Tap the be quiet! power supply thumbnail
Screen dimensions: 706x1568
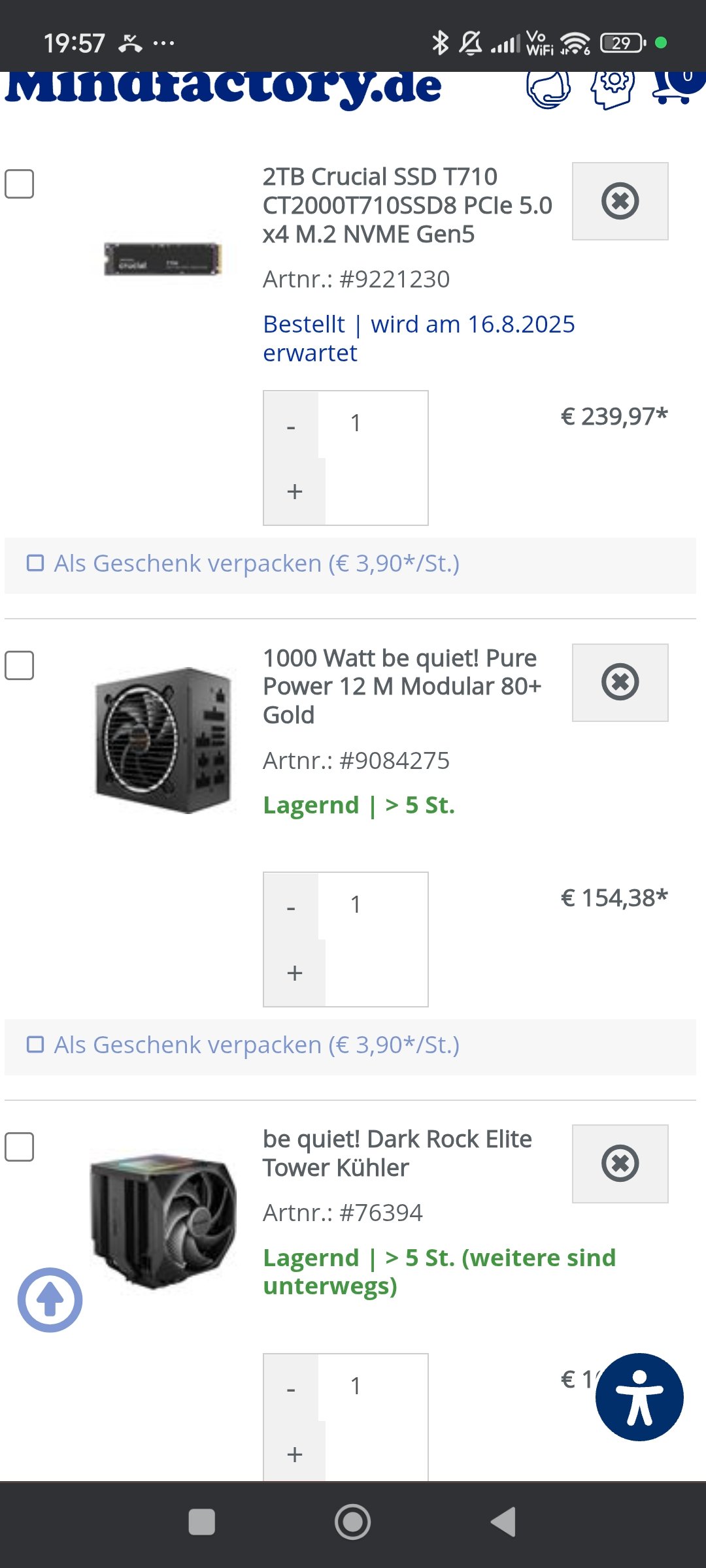[163, 740]
